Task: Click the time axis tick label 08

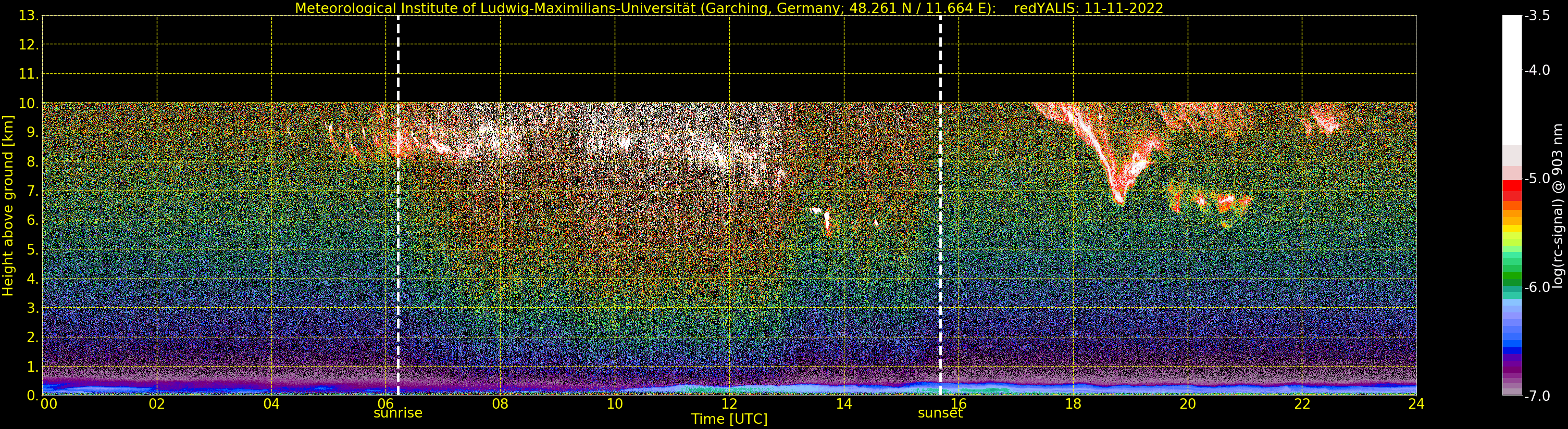Action: pyautogui.click(x=500, y=404)
